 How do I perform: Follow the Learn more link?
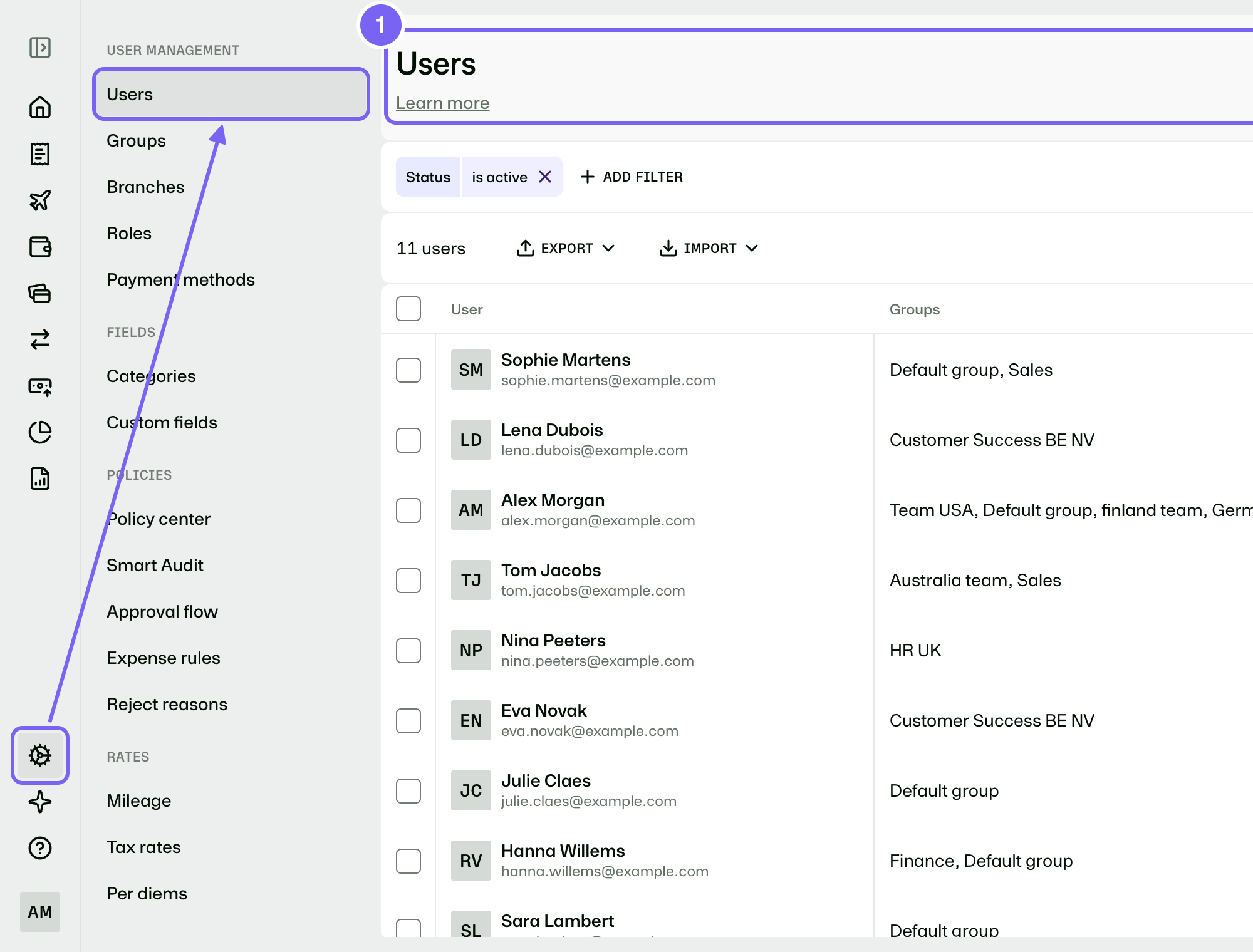442,103
